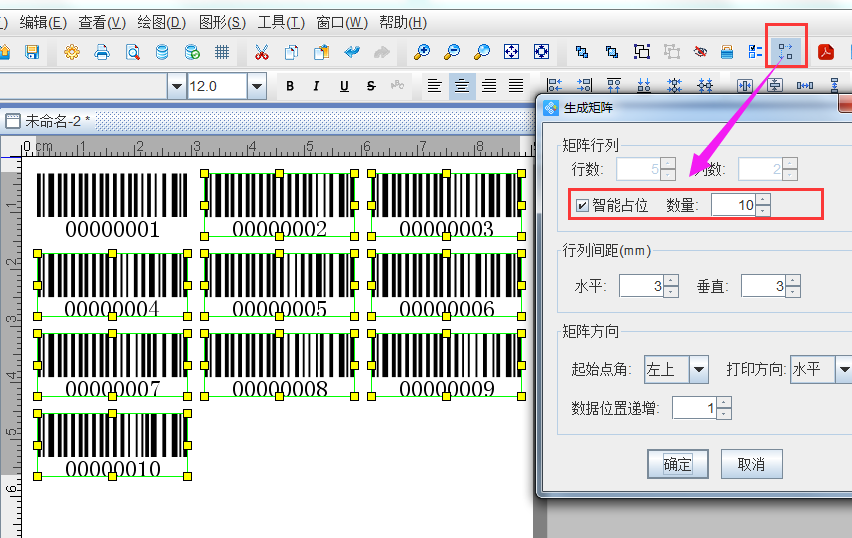Click the Generate Matrix toolbar icon
852x538 pixels.
(x=786, y=51)
